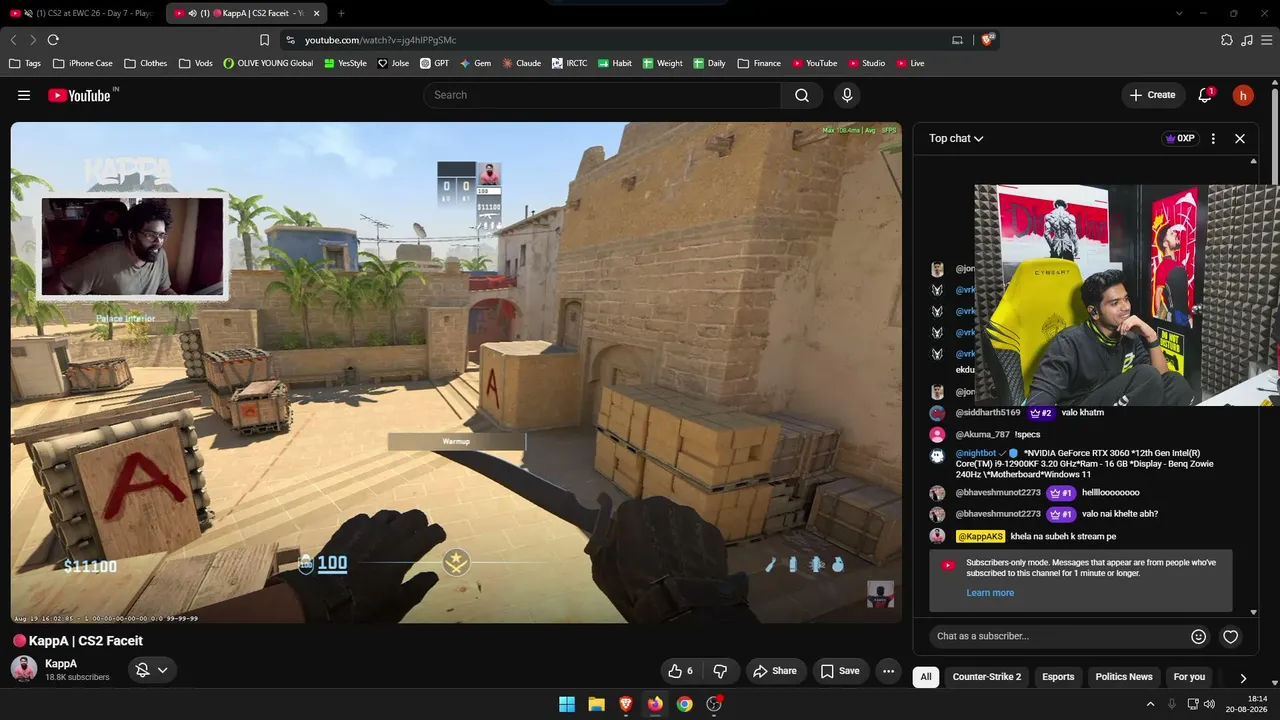Screen dimensions: 1280x720
Task: Open the 'Studio' bookmark
Action: click(x=866, y=63)
